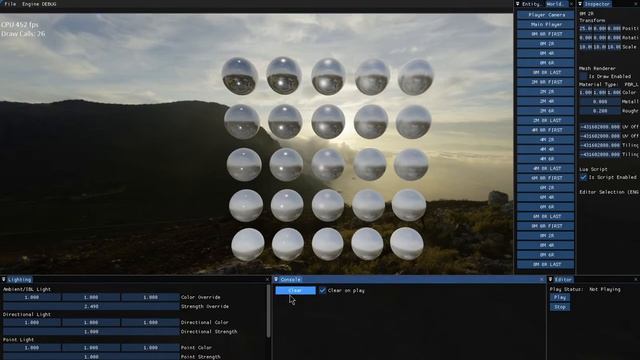This screenshot has width=640, height=360.
Task: Select the 8M 8R LAST entity
Action: (x=546, y=264)
